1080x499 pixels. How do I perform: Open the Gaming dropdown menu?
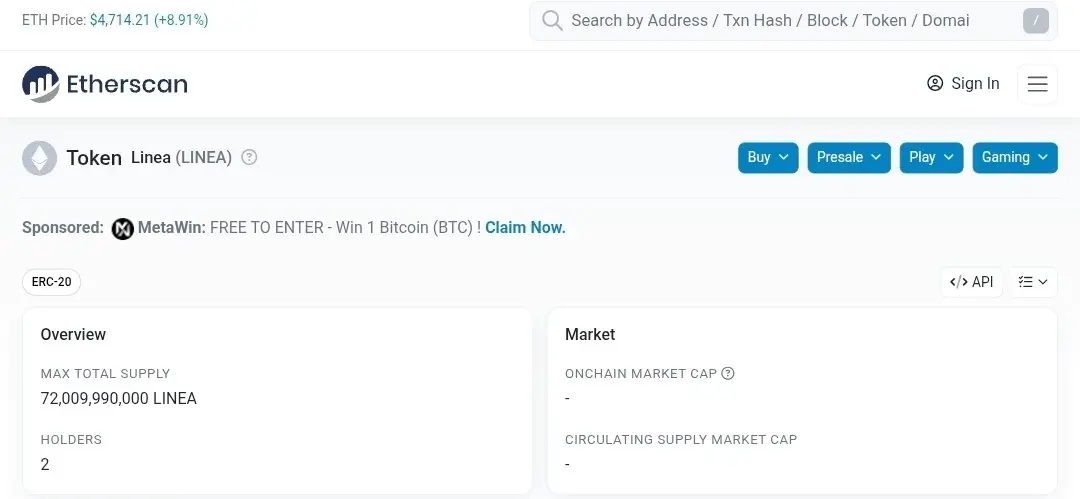click(x=1015, y=157)
